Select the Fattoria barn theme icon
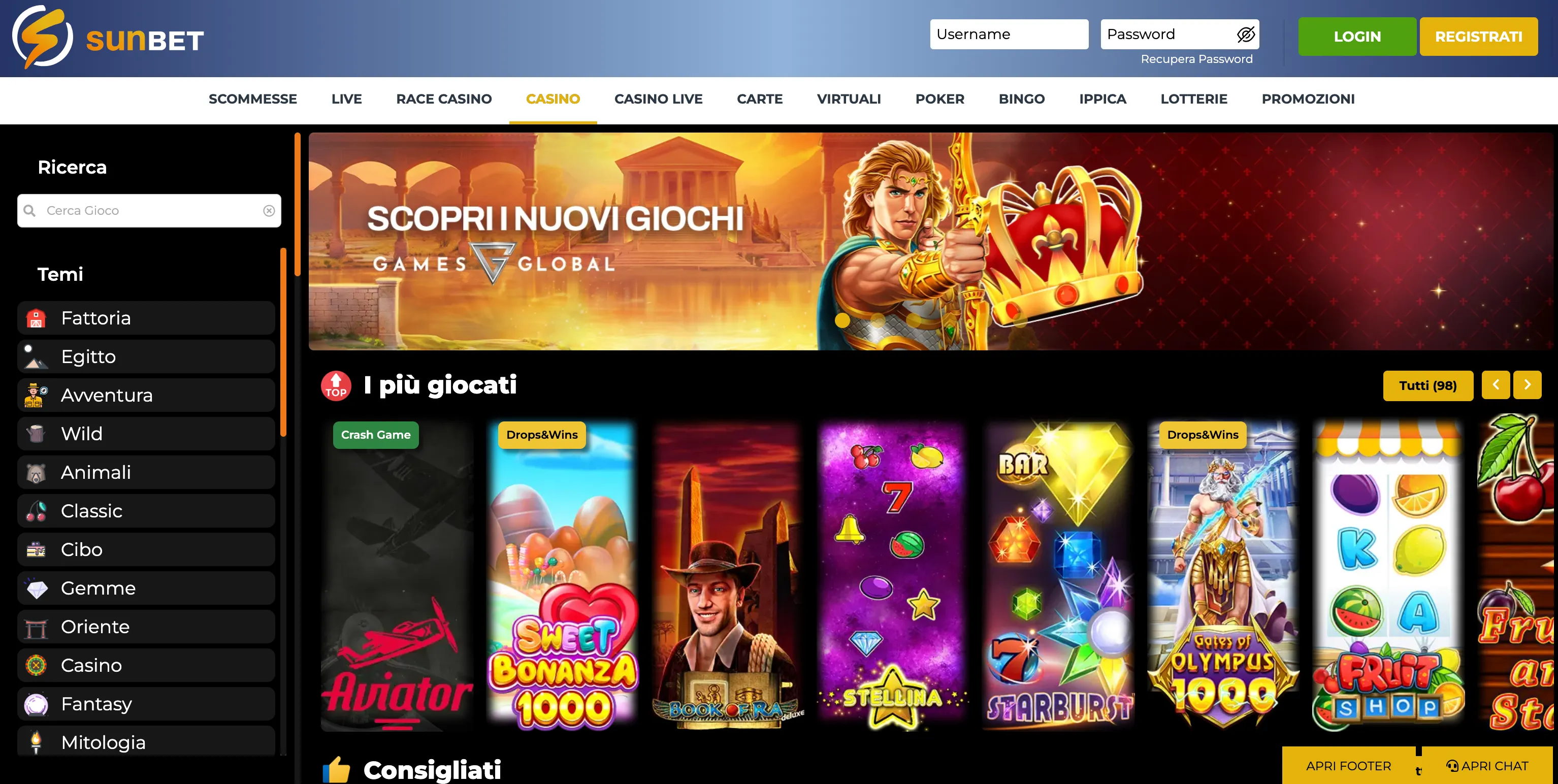The height and width of the screenshot is (784, 1558). [36, 318]
